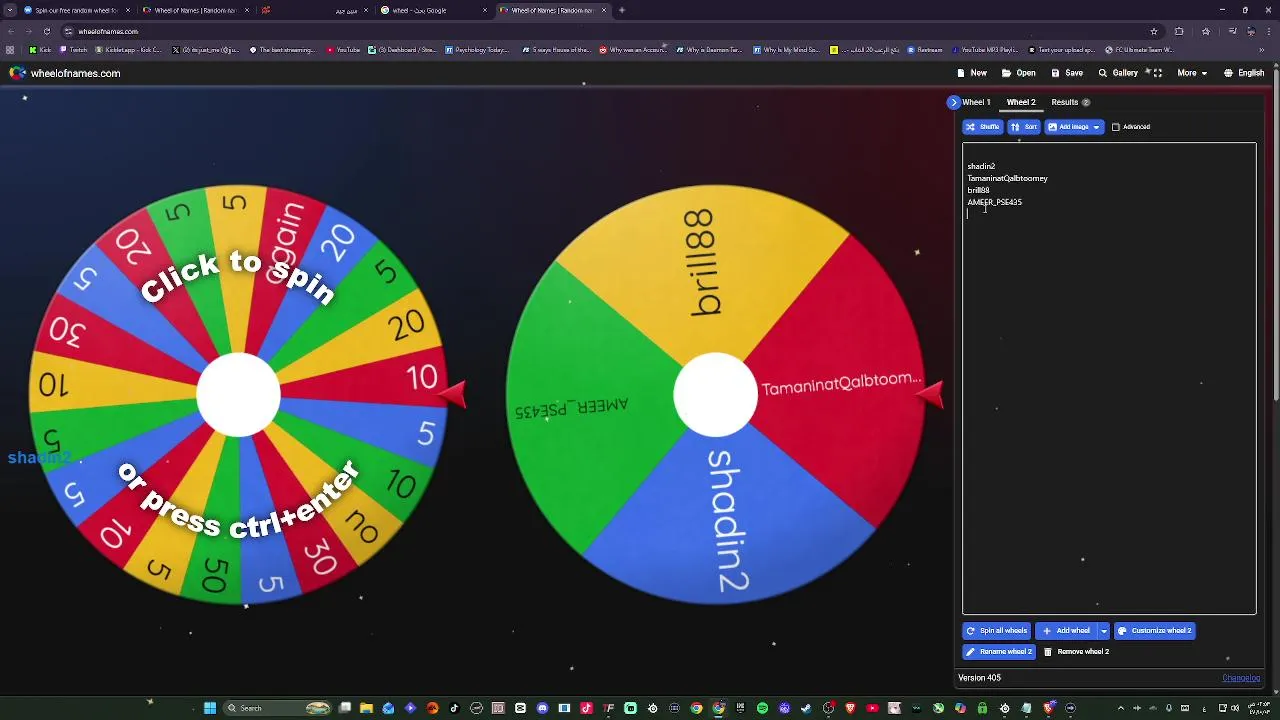The height and width of the screenshot is (720, 1280).
Task: Click the browser Back arrow
Action: pos(9,31)
